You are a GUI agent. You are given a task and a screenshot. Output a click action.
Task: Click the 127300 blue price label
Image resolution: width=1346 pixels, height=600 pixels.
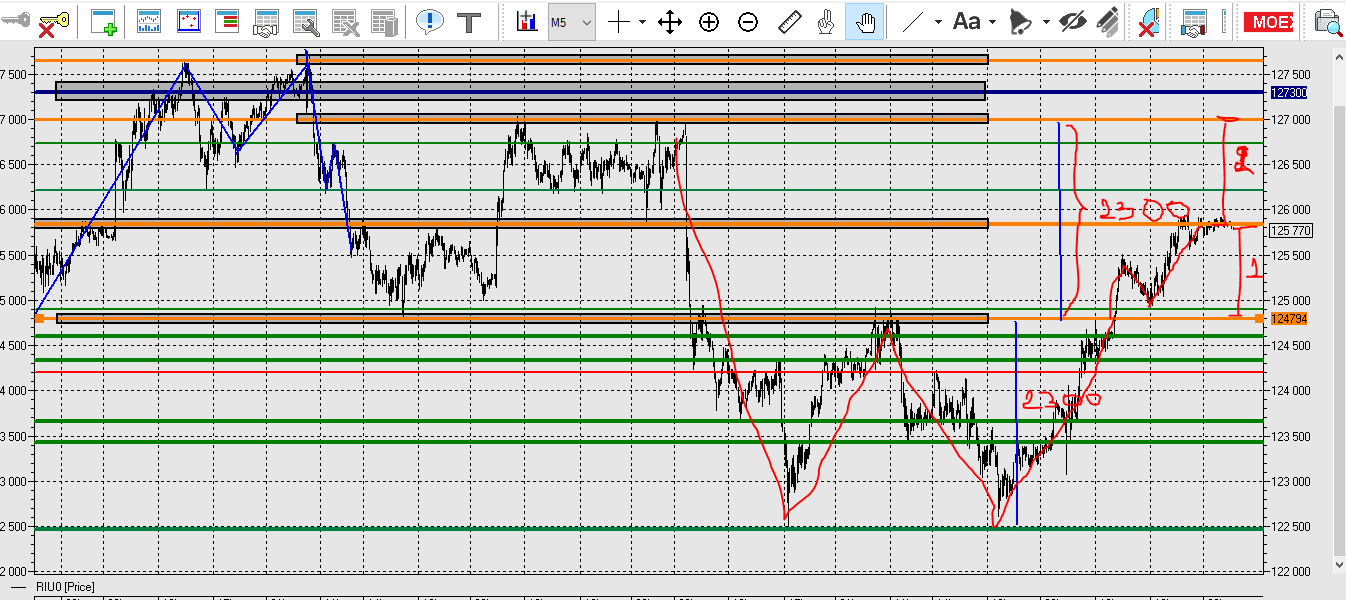tap(1288, 93)
